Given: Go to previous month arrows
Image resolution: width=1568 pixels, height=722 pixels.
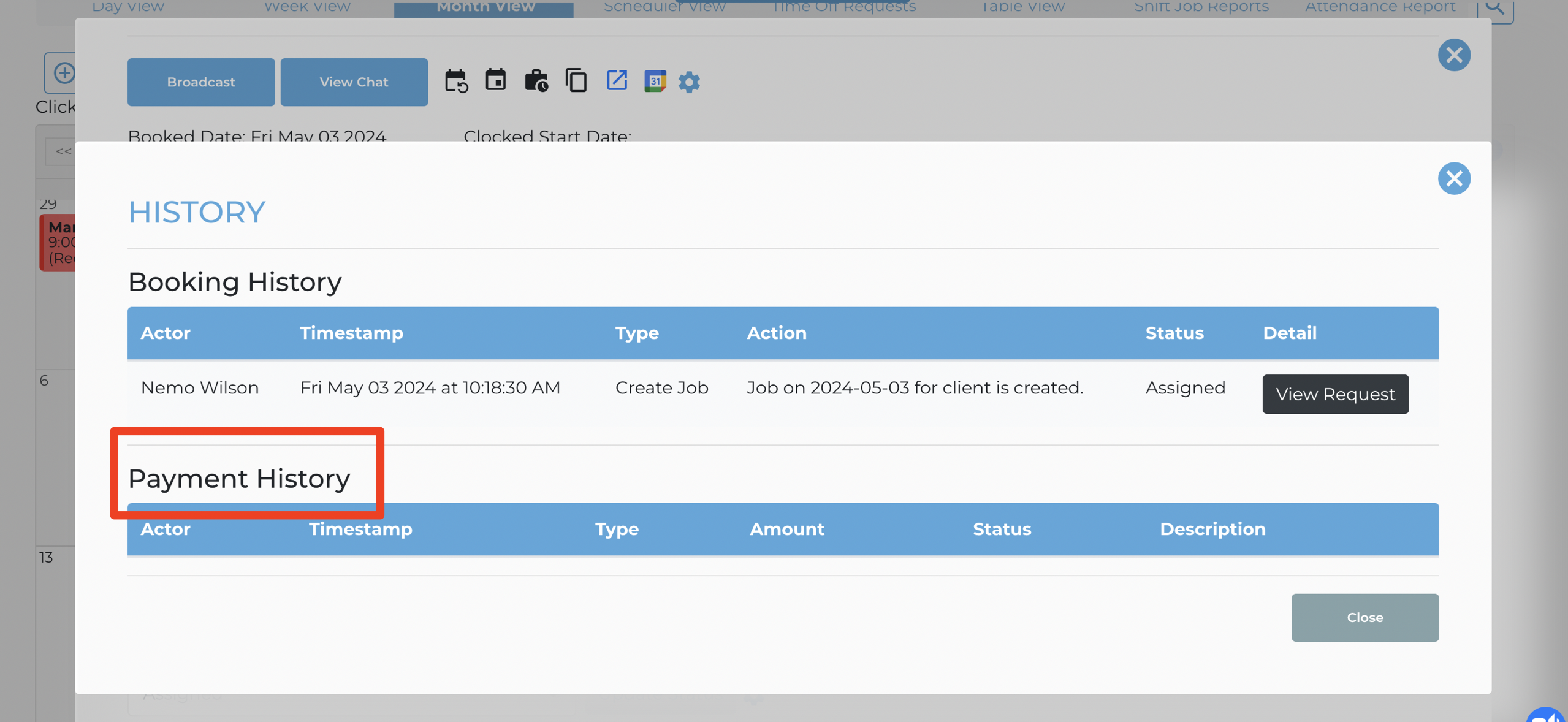Looking at the screenshot, I should [x=63, y=151].
